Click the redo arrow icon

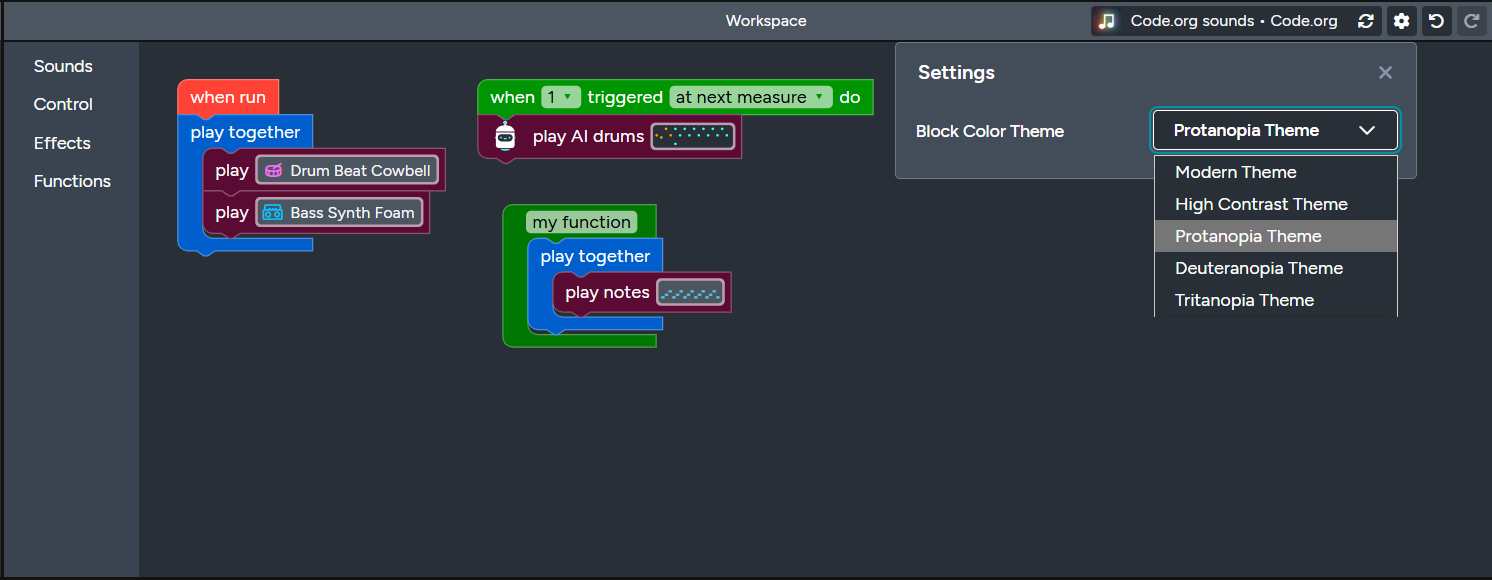[1471, 20]
